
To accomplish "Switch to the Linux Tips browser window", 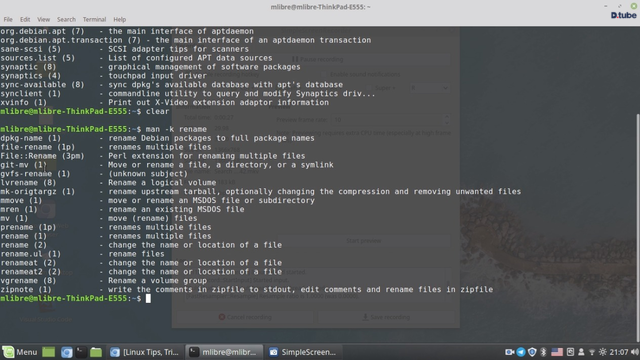I will 145,352.
